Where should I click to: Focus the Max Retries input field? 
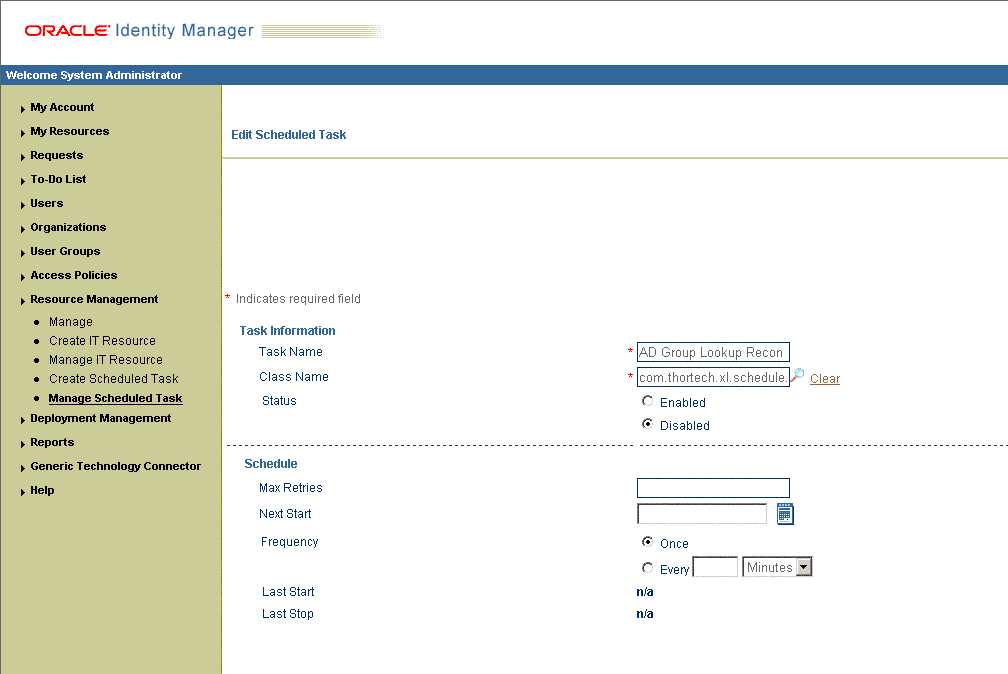tap(713, 487)
